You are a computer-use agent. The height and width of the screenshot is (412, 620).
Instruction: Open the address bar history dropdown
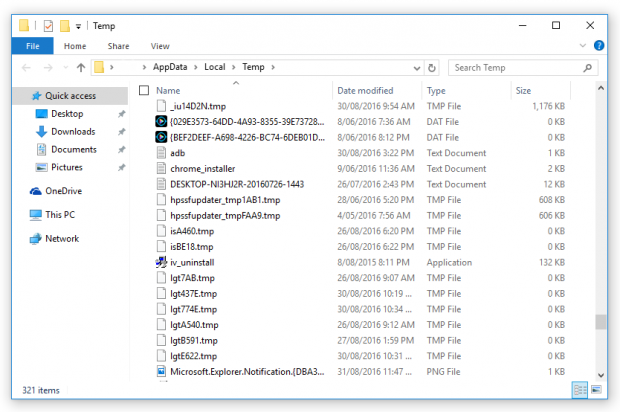417,67
